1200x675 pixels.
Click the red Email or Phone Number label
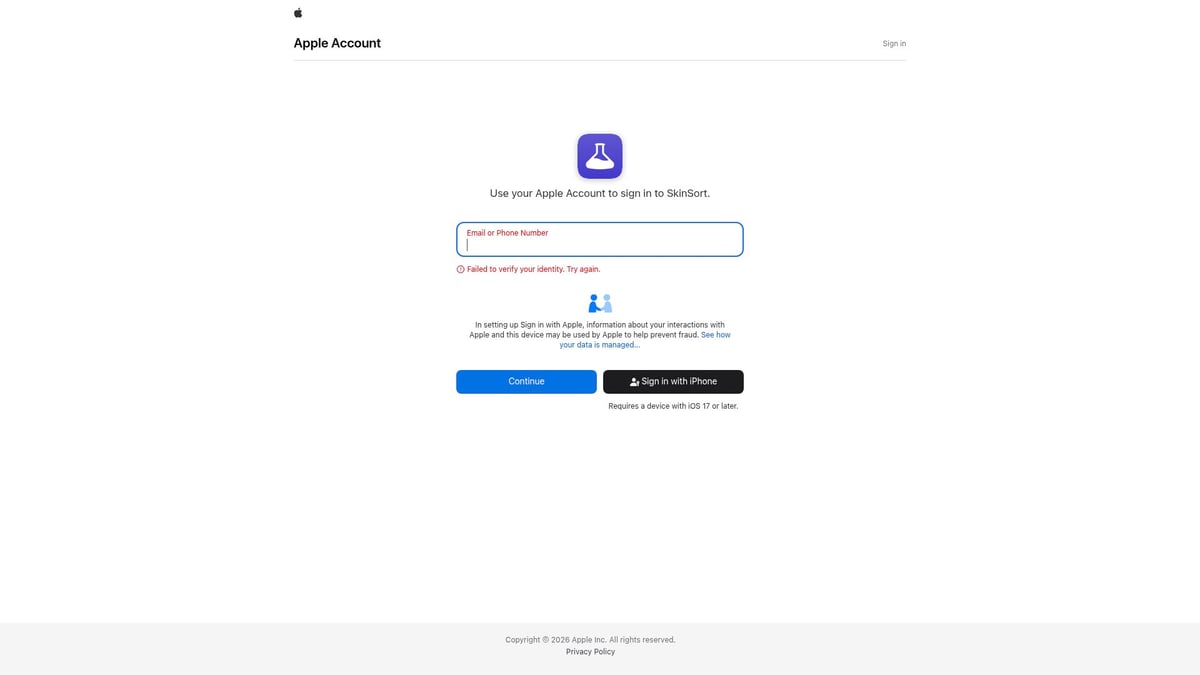click(x=507, y=233)
